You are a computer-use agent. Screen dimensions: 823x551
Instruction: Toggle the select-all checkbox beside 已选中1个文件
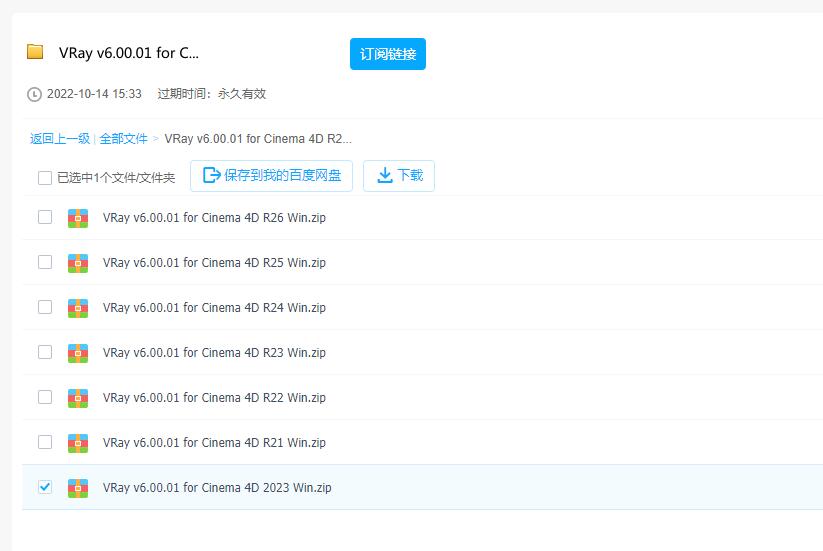pyautogui.click(x=45, y=178)
